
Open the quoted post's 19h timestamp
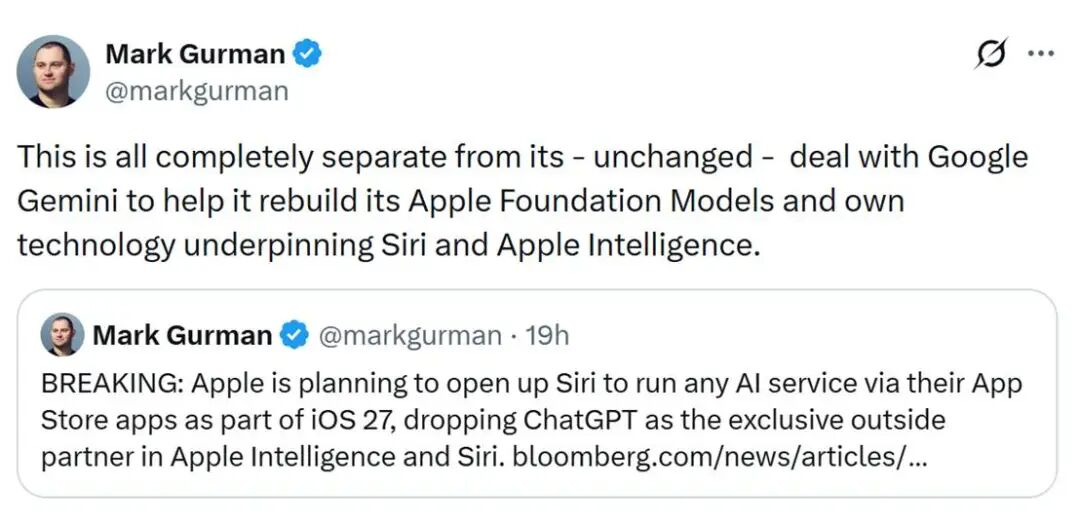(x=547, y=336)
